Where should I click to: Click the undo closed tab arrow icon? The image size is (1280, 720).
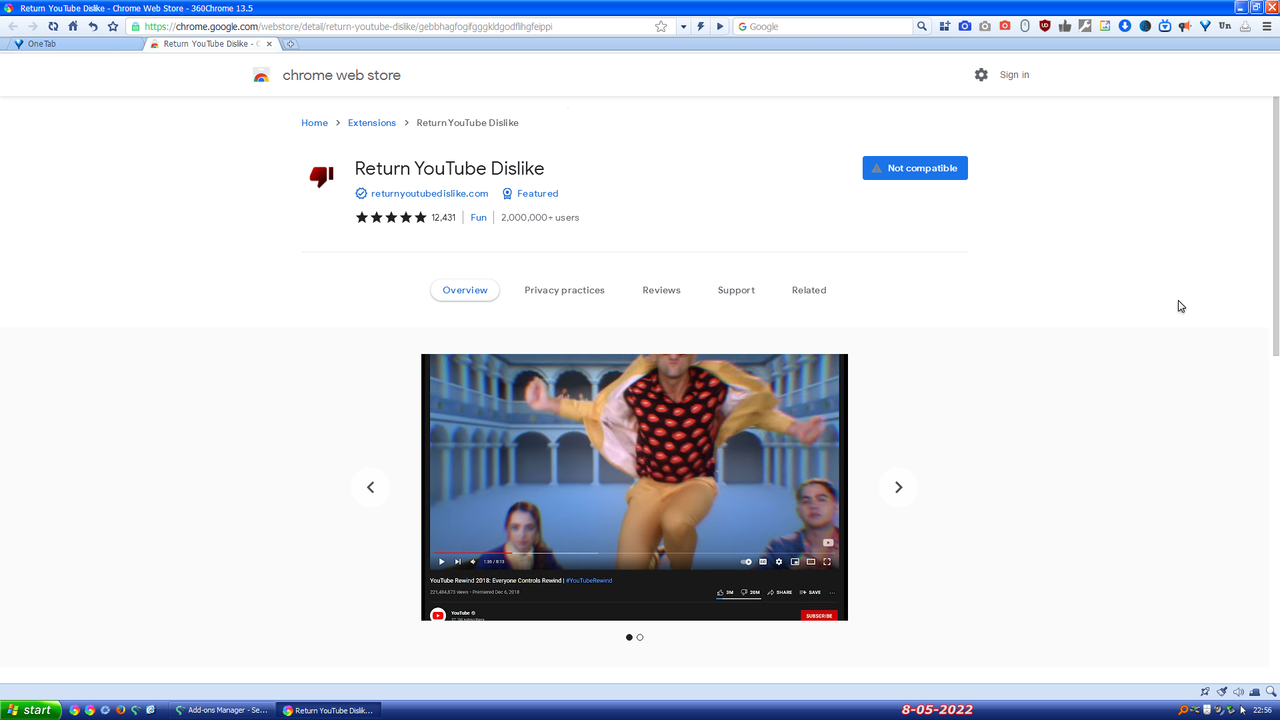93,27
